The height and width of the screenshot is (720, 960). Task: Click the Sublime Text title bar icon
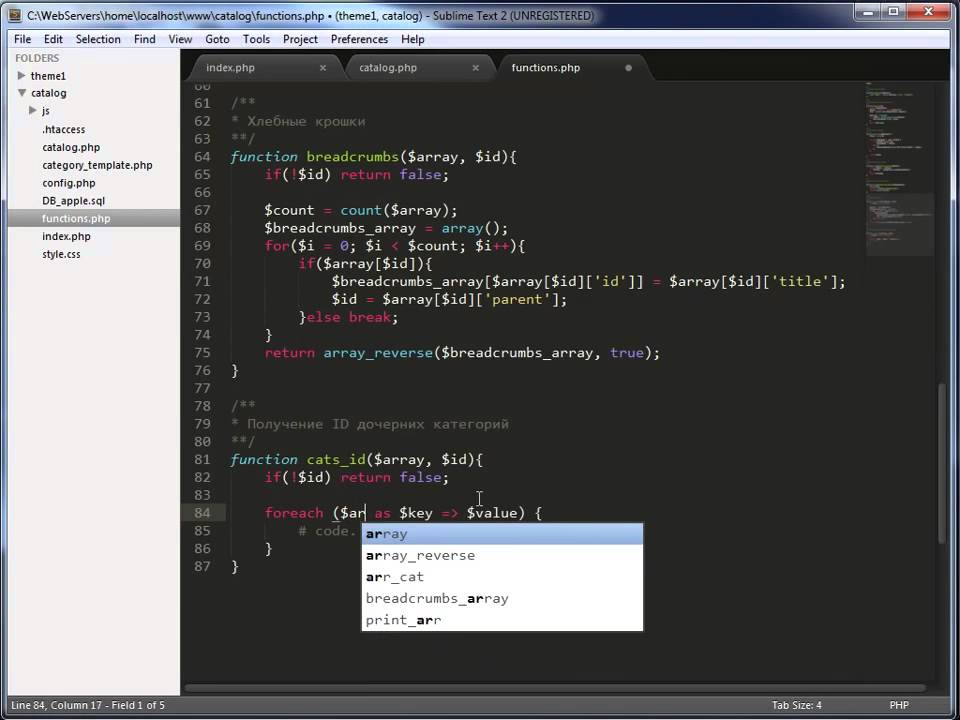coord(15,15)
